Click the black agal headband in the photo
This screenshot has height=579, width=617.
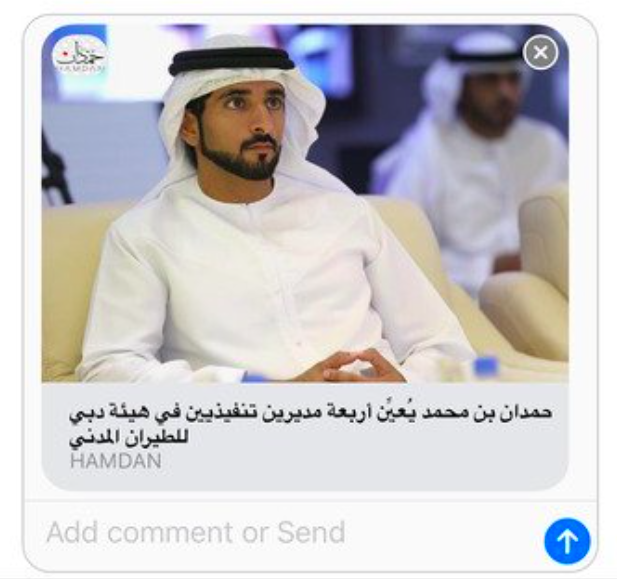pos(231,61)
